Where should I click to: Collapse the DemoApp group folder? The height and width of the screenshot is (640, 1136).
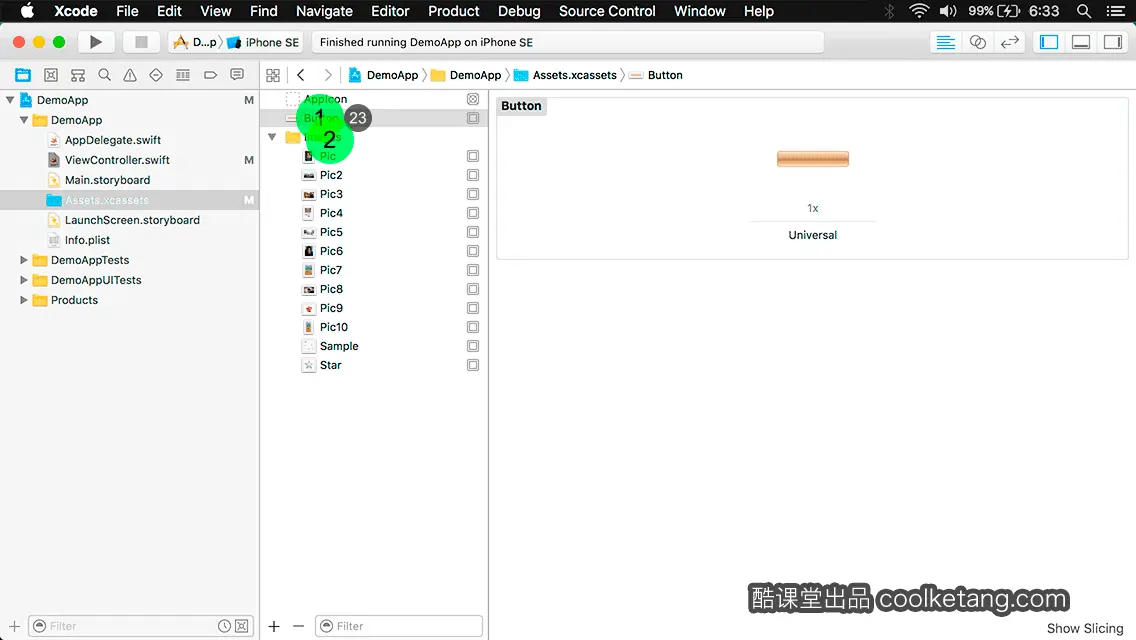[24, 120]
